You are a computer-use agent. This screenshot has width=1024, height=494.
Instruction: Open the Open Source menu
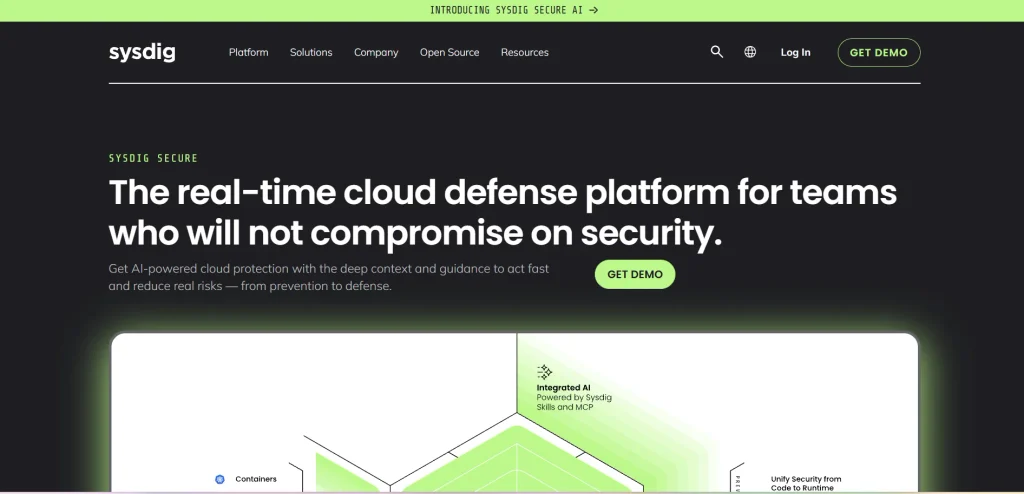pos(449,52)
